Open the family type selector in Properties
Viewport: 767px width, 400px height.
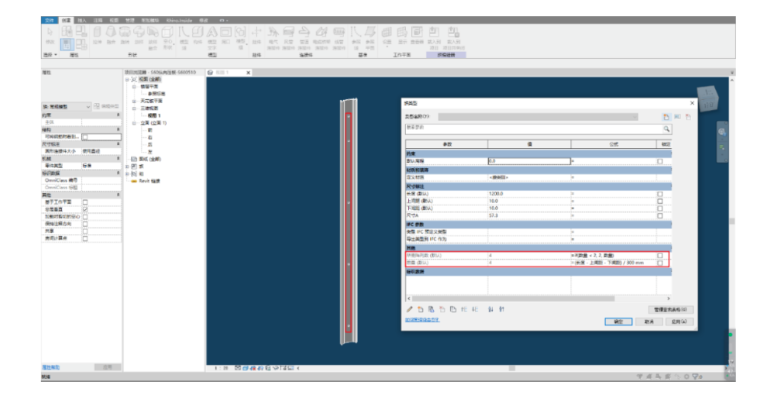point(67,106)
